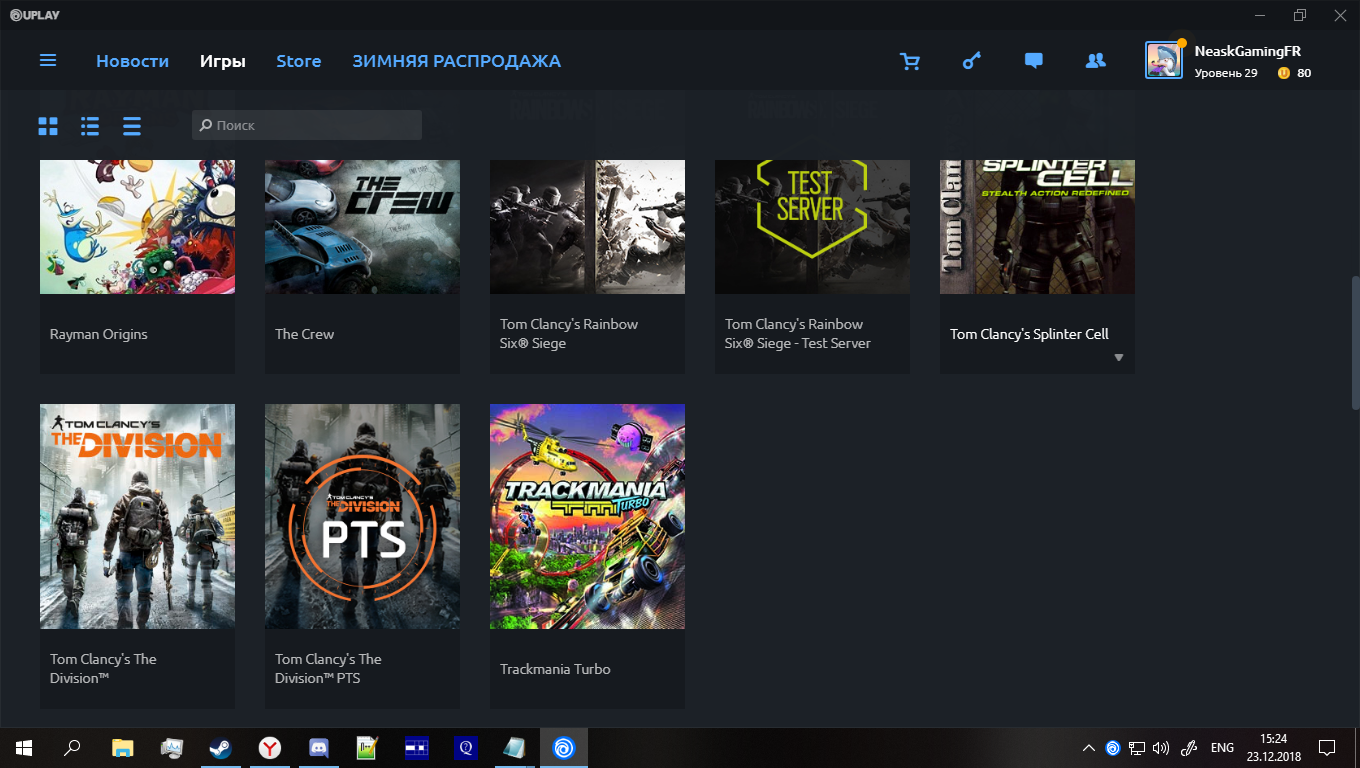Open Yandex Browser from taskbar
1360x768 pixels.
tap(269, 747)
